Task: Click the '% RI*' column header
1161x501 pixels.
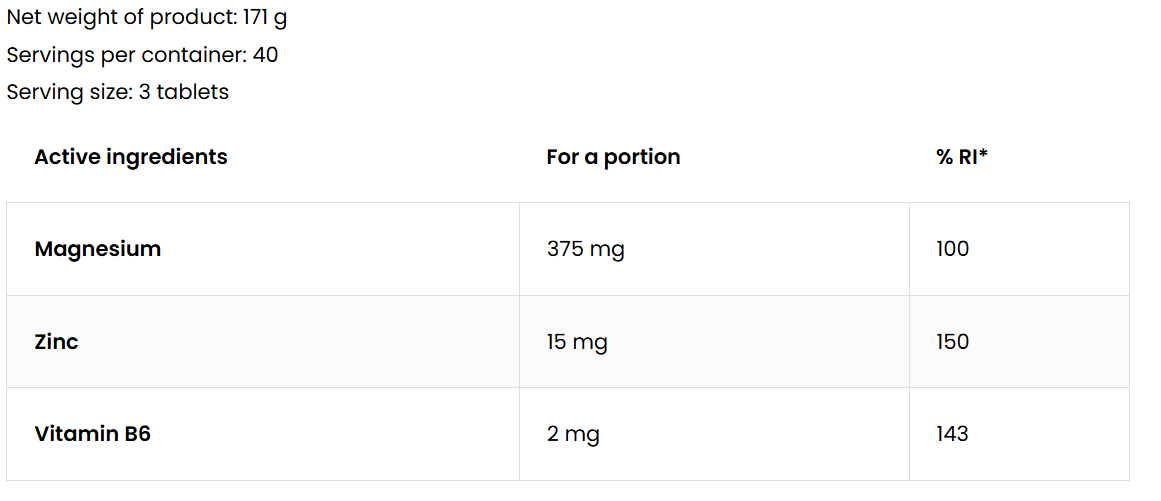Action: tap(962, 157)
